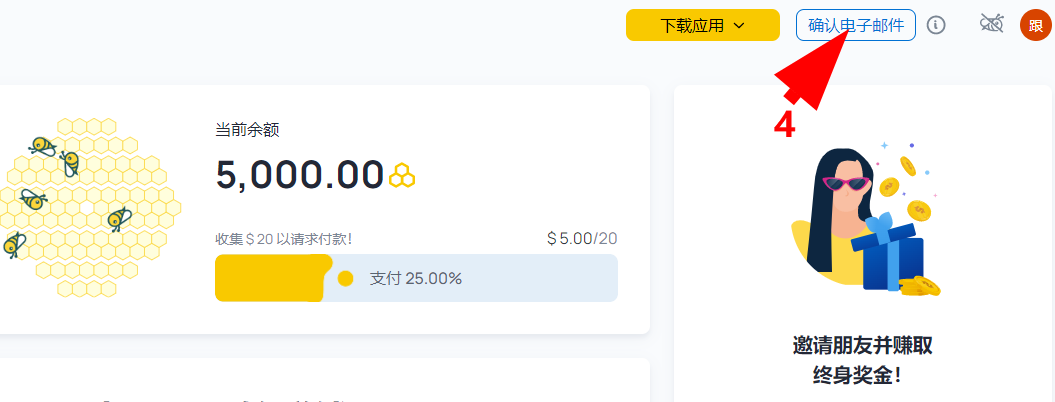
Task: Click the 收集$20以请求付款 text
Action: [x=284, y=239]
